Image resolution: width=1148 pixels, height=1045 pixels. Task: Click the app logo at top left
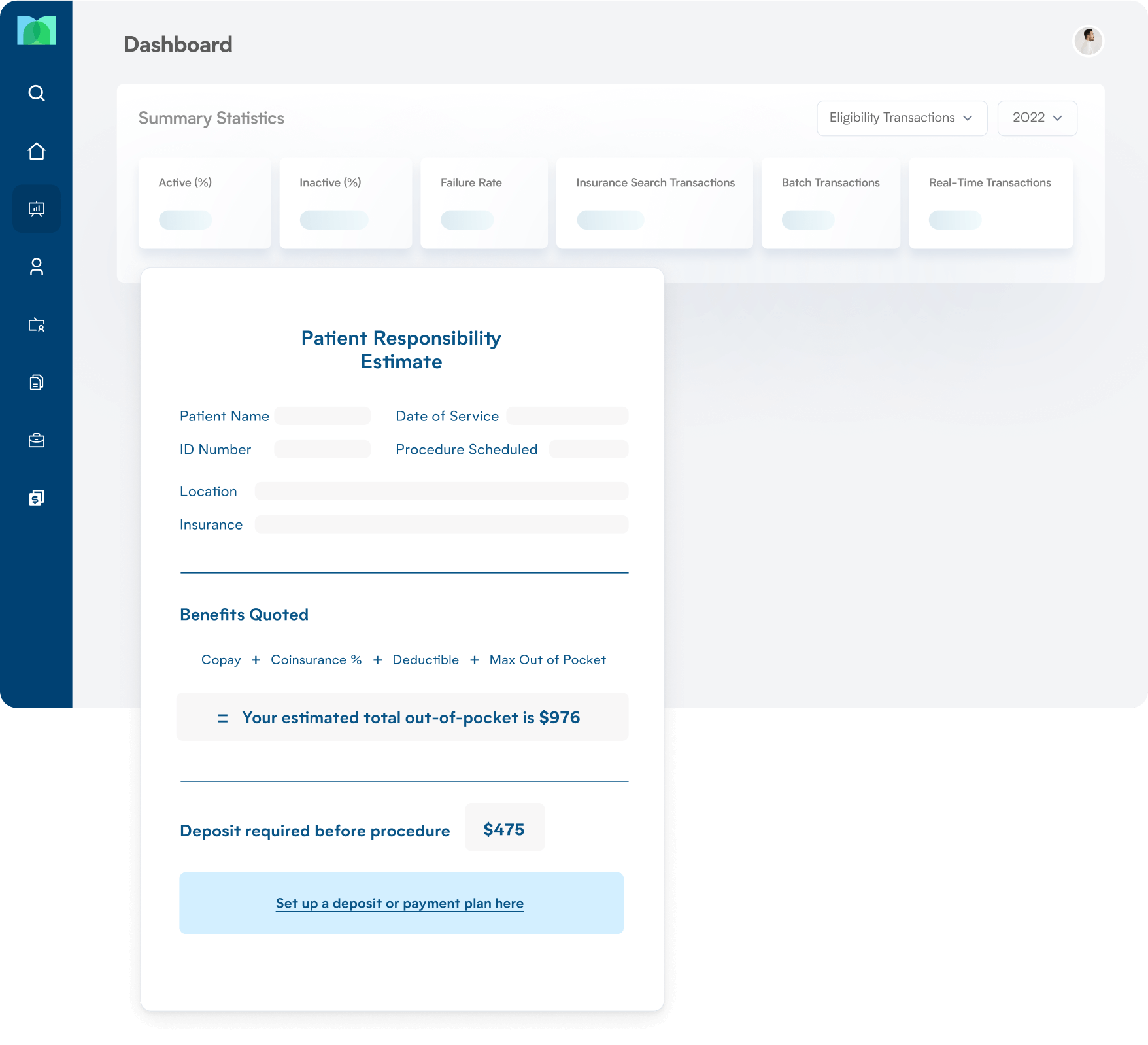[36, 29]
